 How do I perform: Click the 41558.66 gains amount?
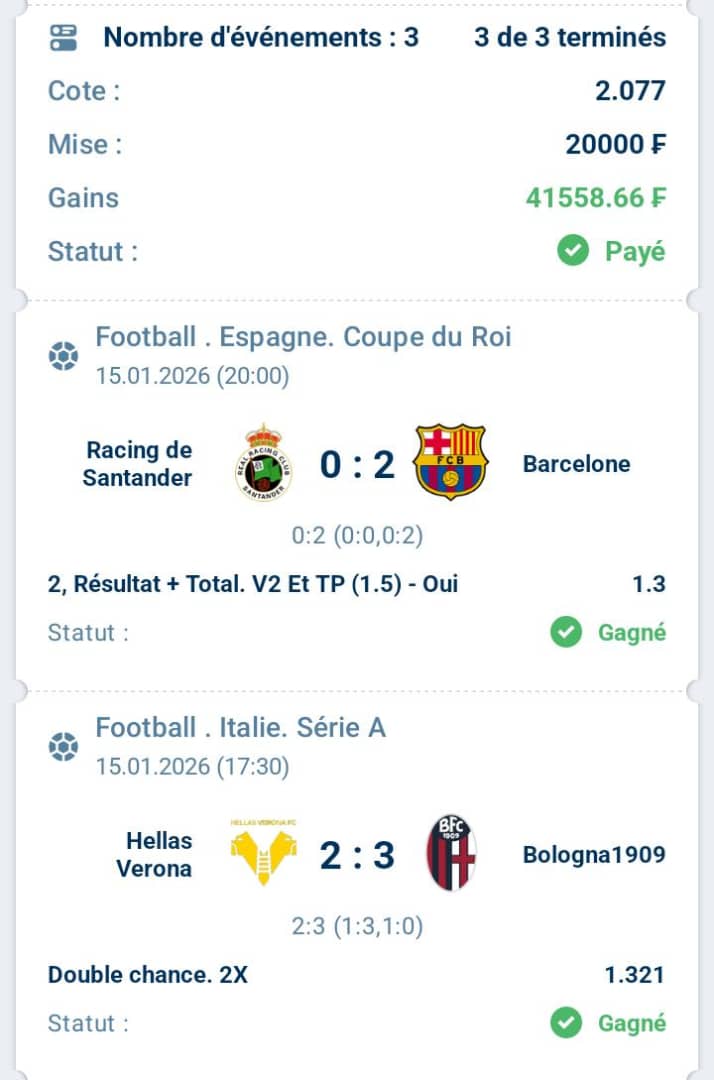coord(595,197)
